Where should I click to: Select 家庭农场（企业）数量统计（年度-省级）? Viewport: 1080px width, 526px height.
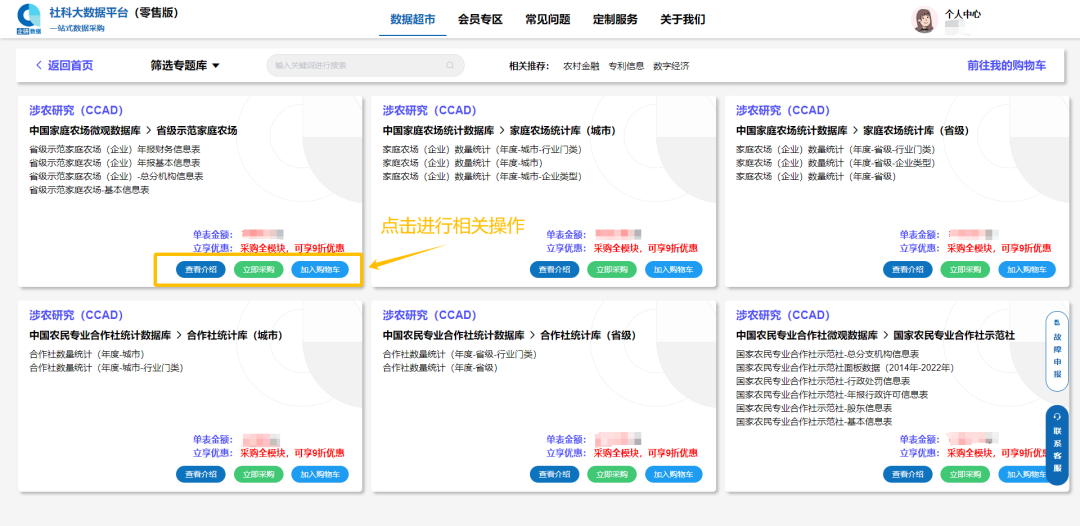tap(816, 176)
